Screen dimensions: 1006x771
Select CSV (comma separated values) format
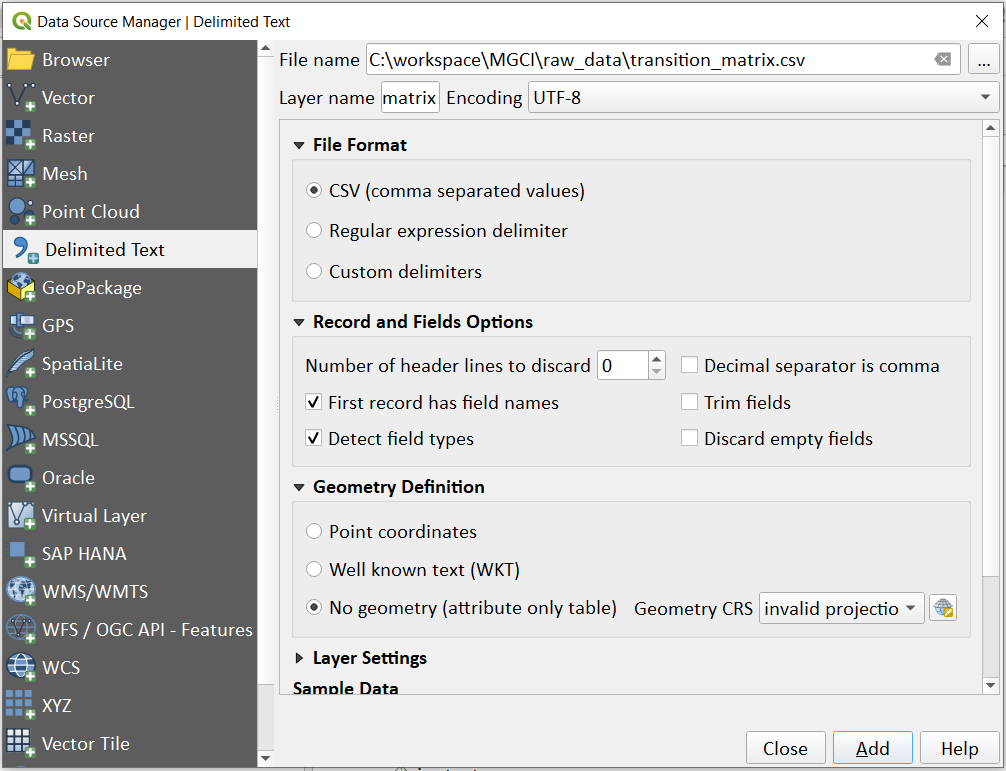point(314,191)
